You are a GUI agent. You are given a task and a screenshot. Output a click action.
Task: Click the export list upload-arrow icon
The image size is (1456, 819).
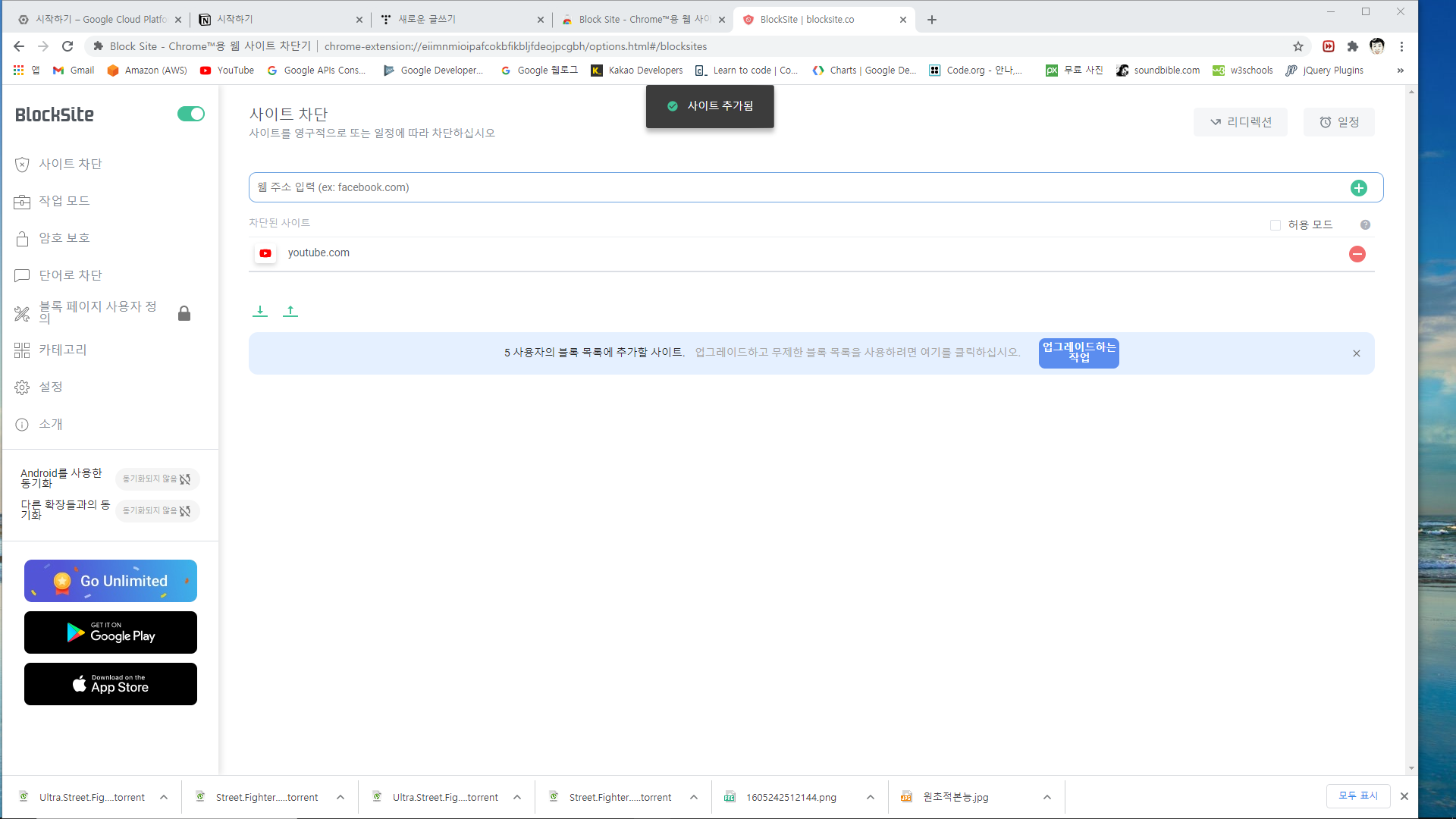pyautogui.click(x=290, y=311)
